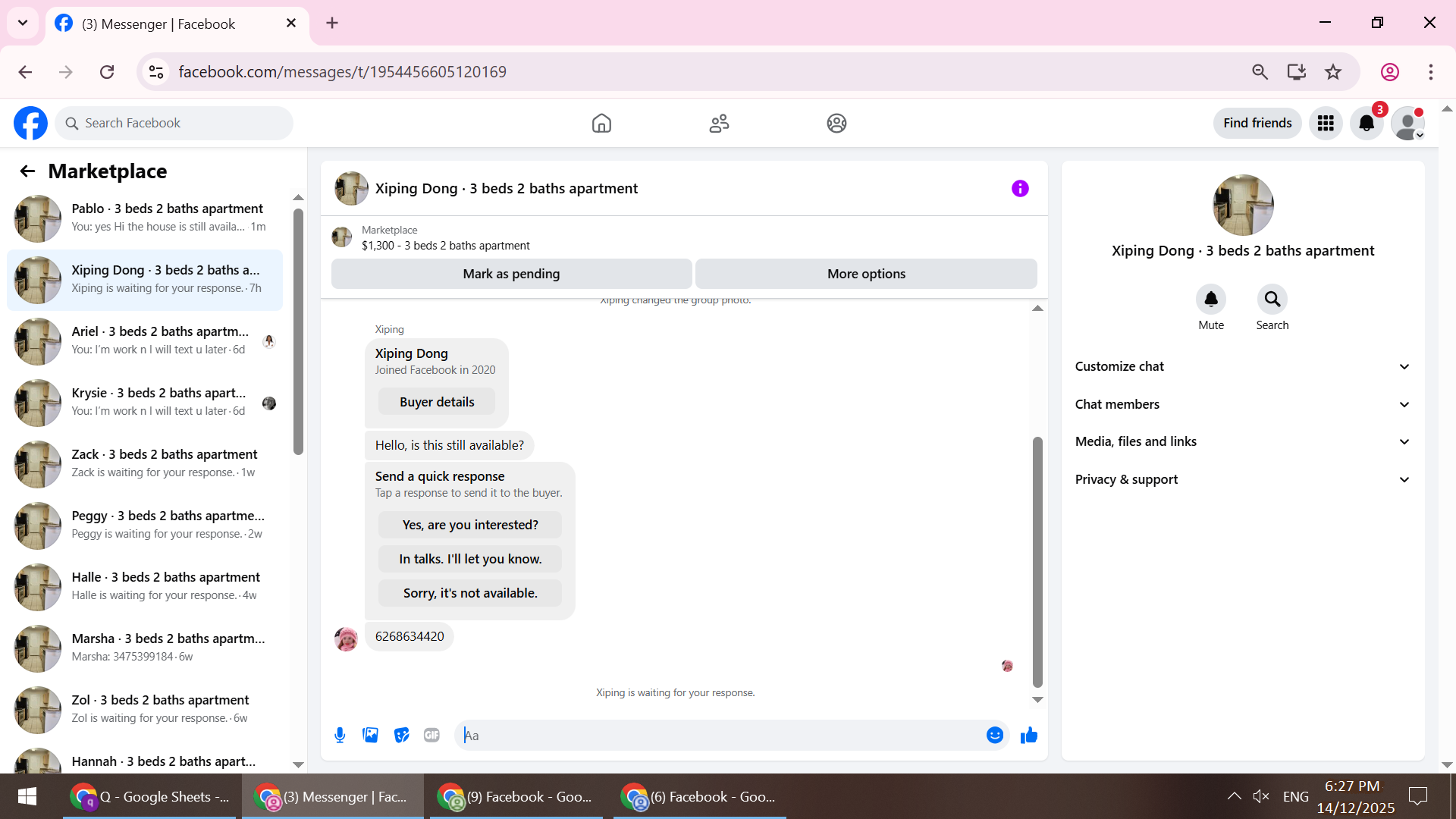The height and width of the screenshot is (819, 1456).
Task: Open the GIF picker
Action: [431, 735]
